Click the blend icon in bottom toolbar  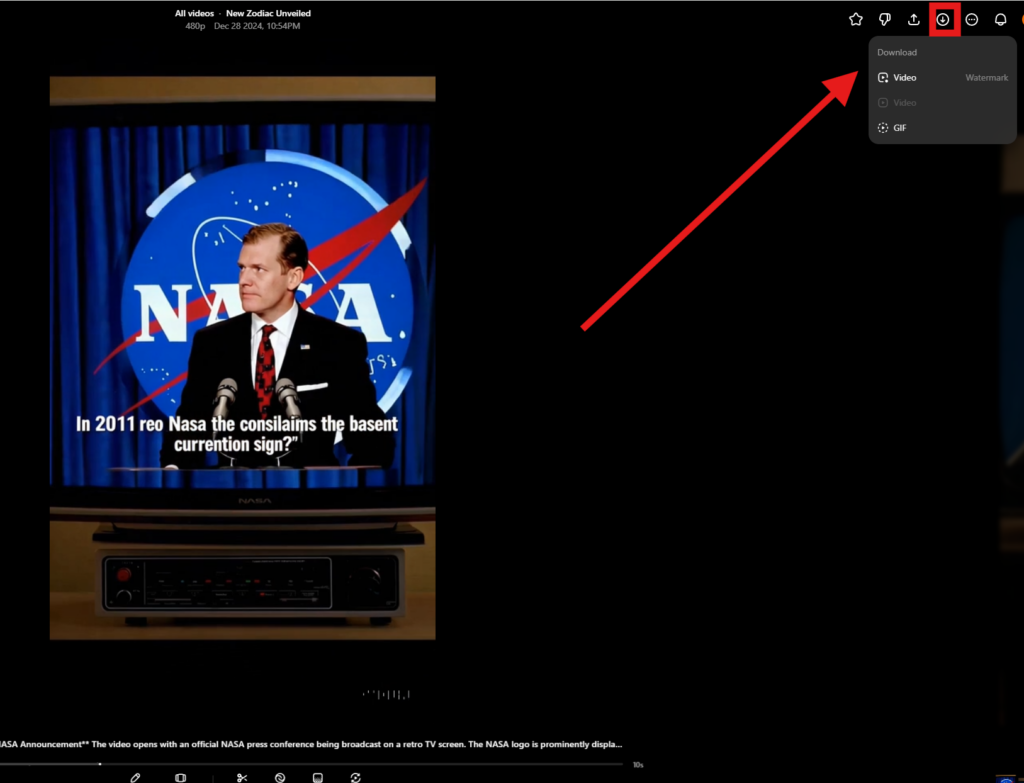coord(318,777)
